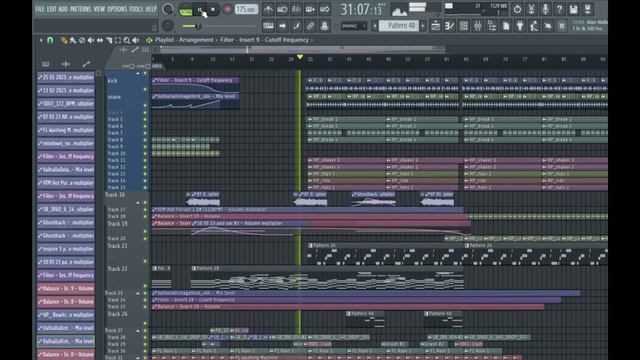Open the VIEW menu

click(x=99, y=9)
